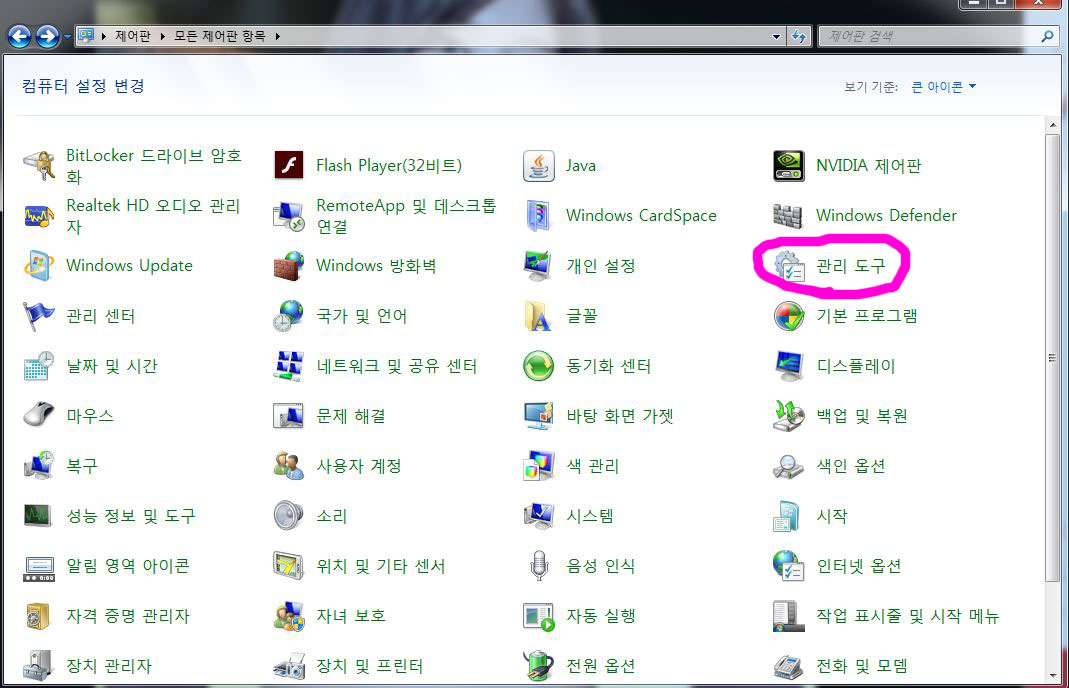Image resolution: width=1069 pixels, height=688 pixels.
Task: Open BitLocker 드라이브 암호화 icon
Action: [38, 166]
